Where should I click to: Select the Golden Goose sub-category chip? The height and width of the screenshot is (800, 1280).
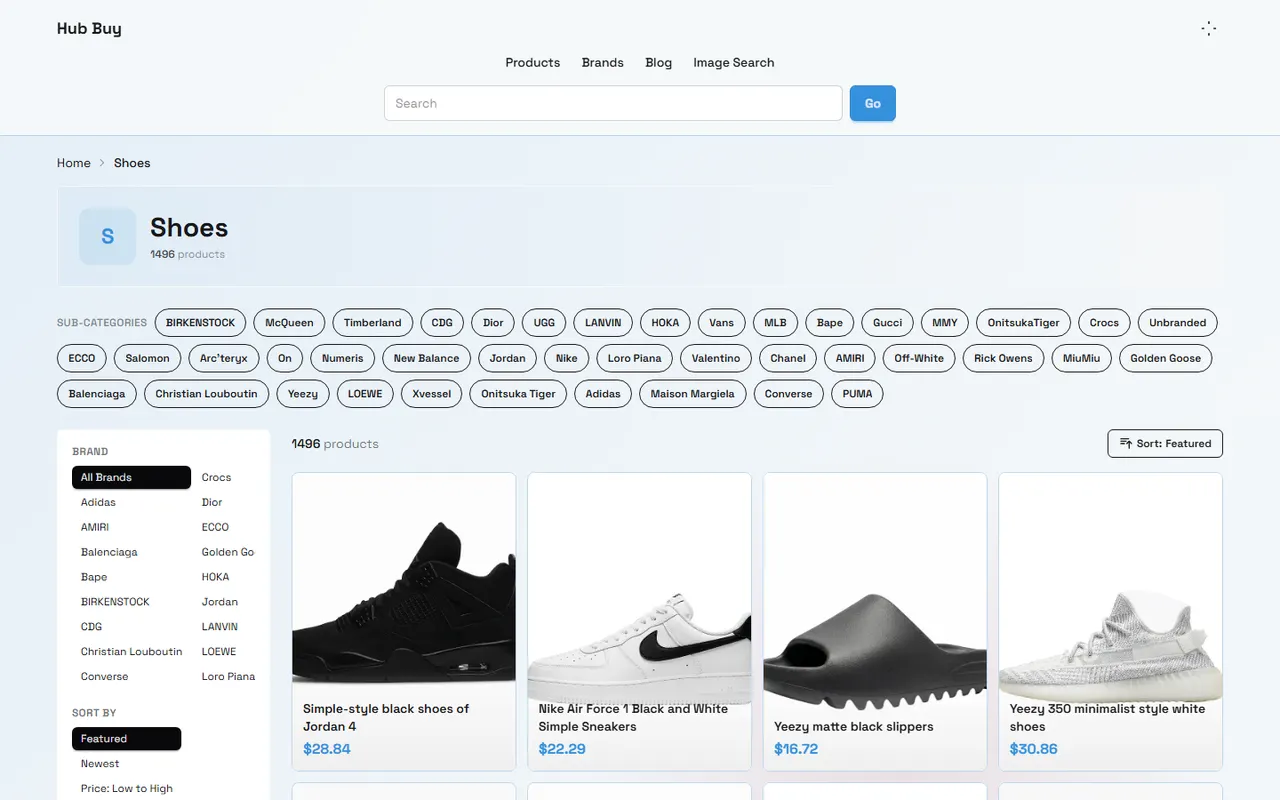tap(1165, 358)
